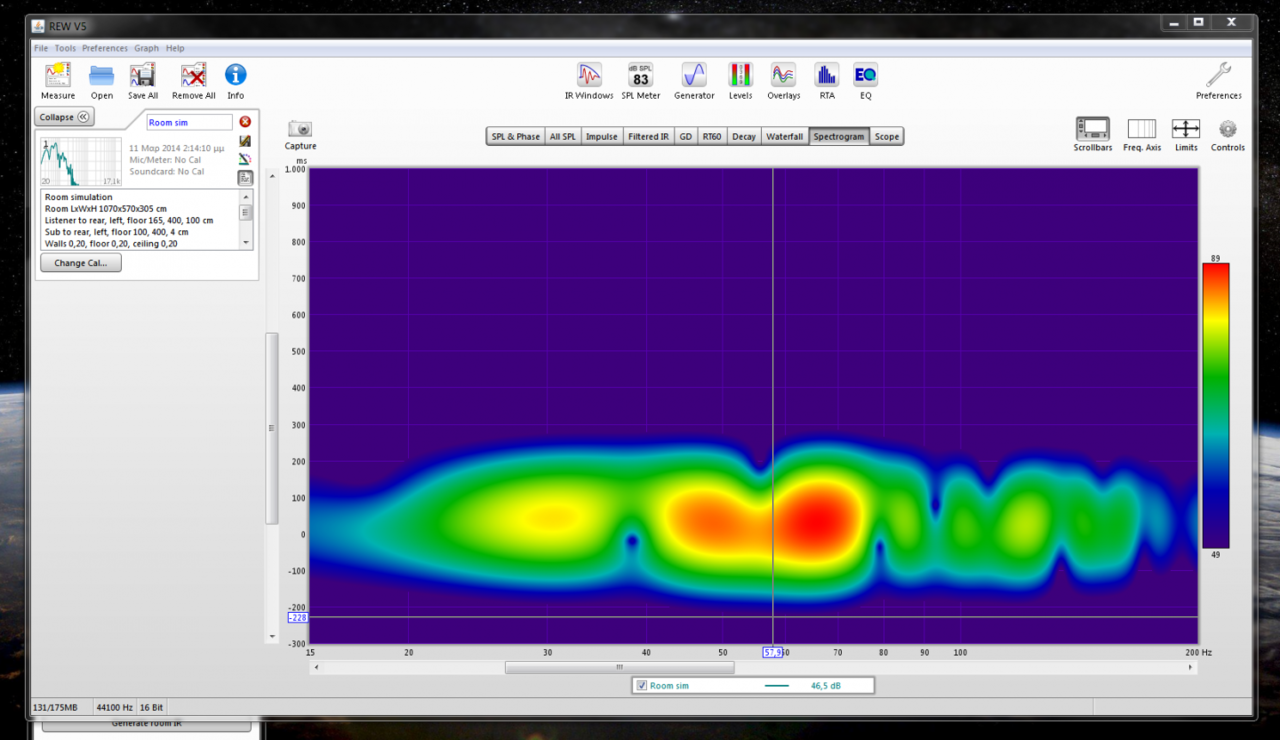Screen dimensions: 1280x740
Task: Click the spectrogram colour scale bar
Action: (x=1215, y=405)
